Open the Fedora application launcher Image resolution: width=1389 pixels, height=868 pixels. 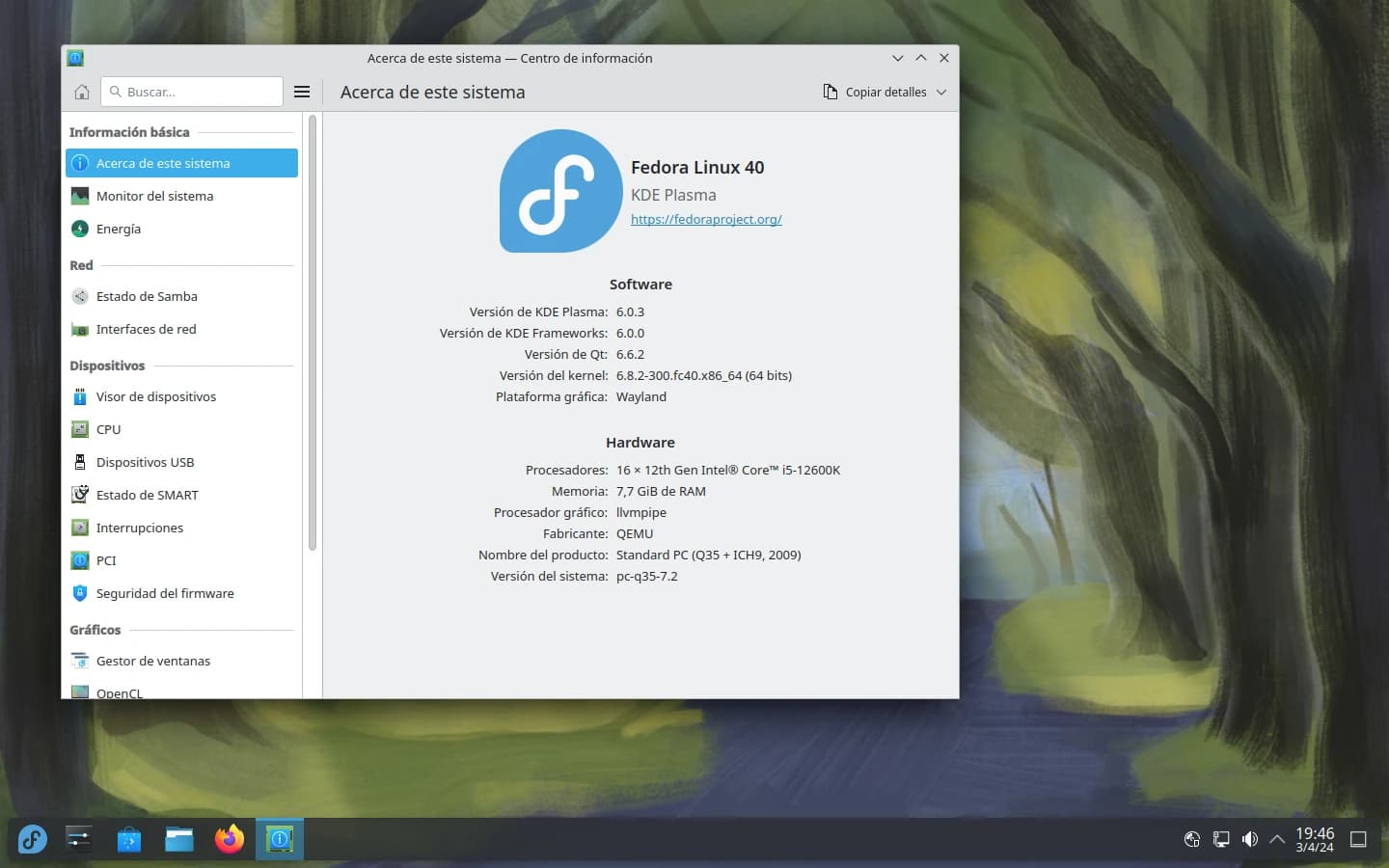tap(32, 839)
